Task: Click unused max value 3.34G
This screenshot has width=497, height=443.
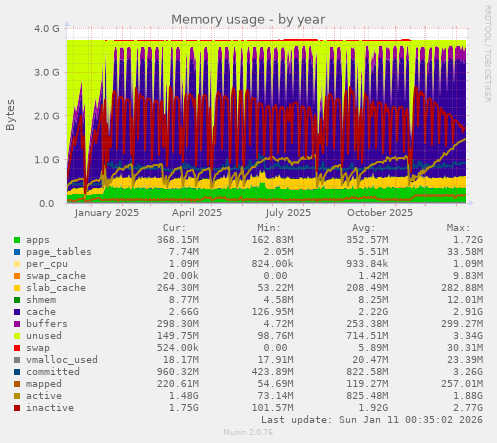Action: (468, 336)
